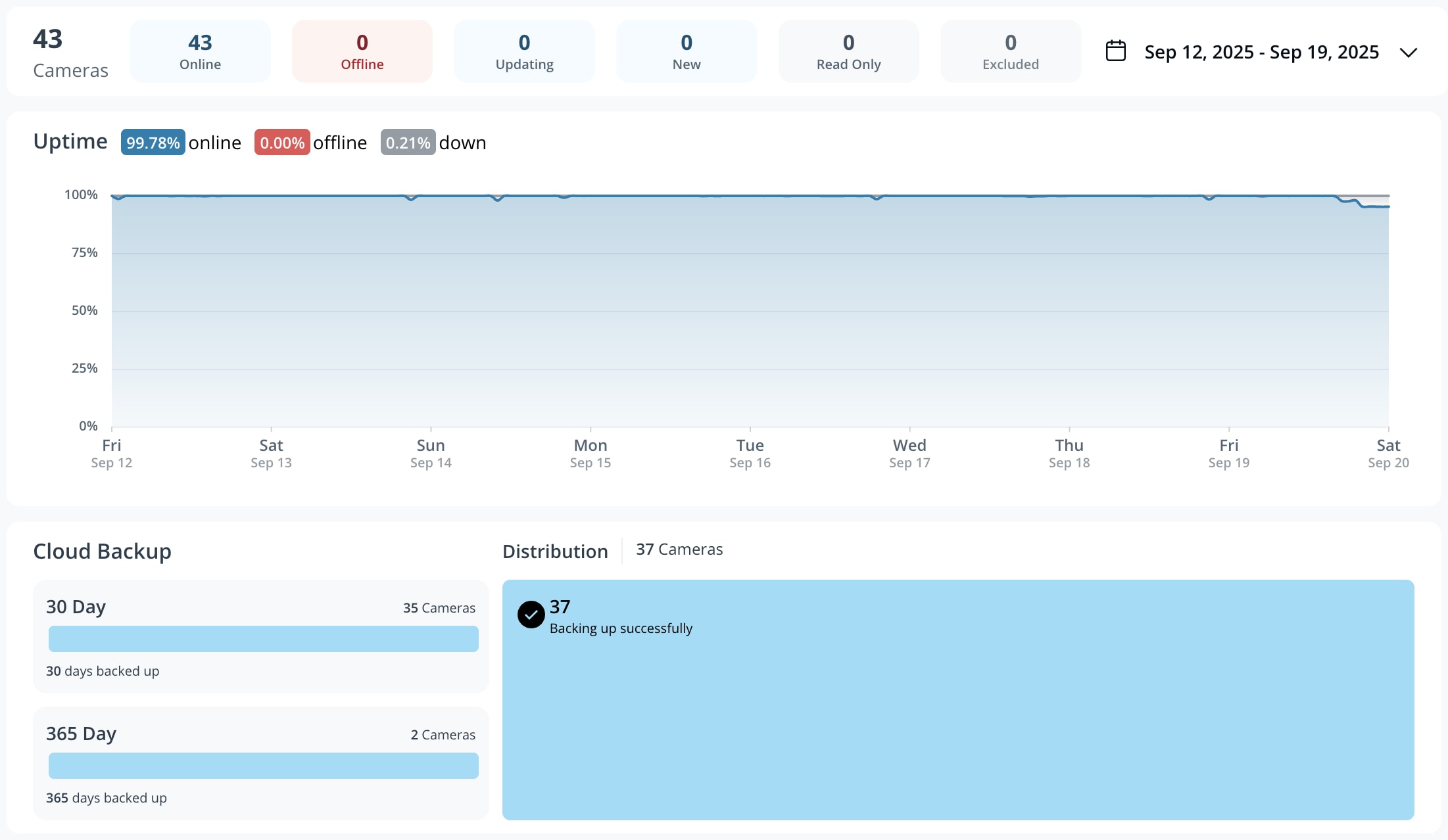Expand the date range dropdown chevron
The width and height of the screenshot is (1448, 840).
pos(1408,53)
